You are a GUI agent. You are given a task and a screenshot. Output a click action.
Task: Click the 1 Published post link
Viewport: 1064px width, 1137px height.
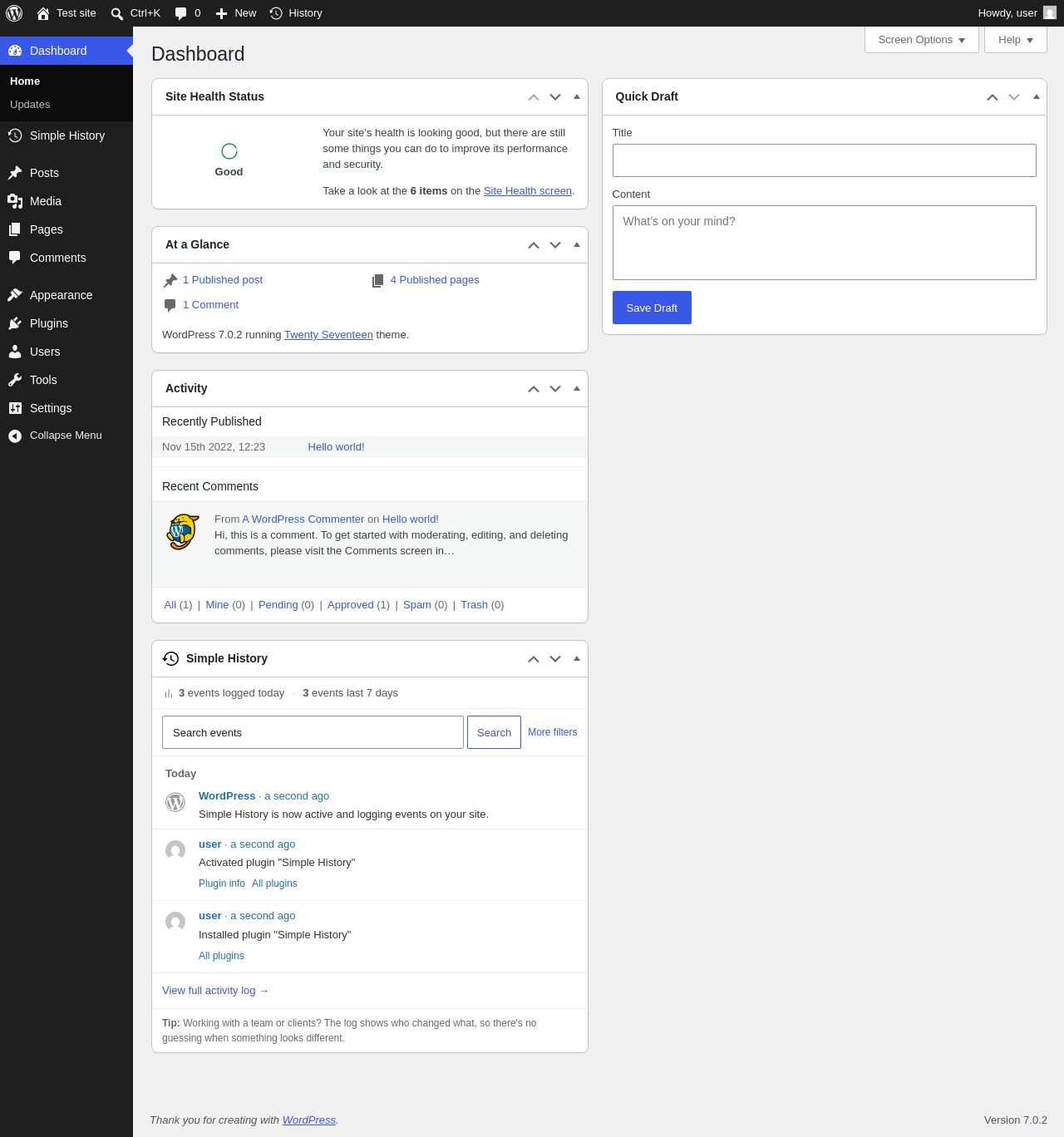223,280
